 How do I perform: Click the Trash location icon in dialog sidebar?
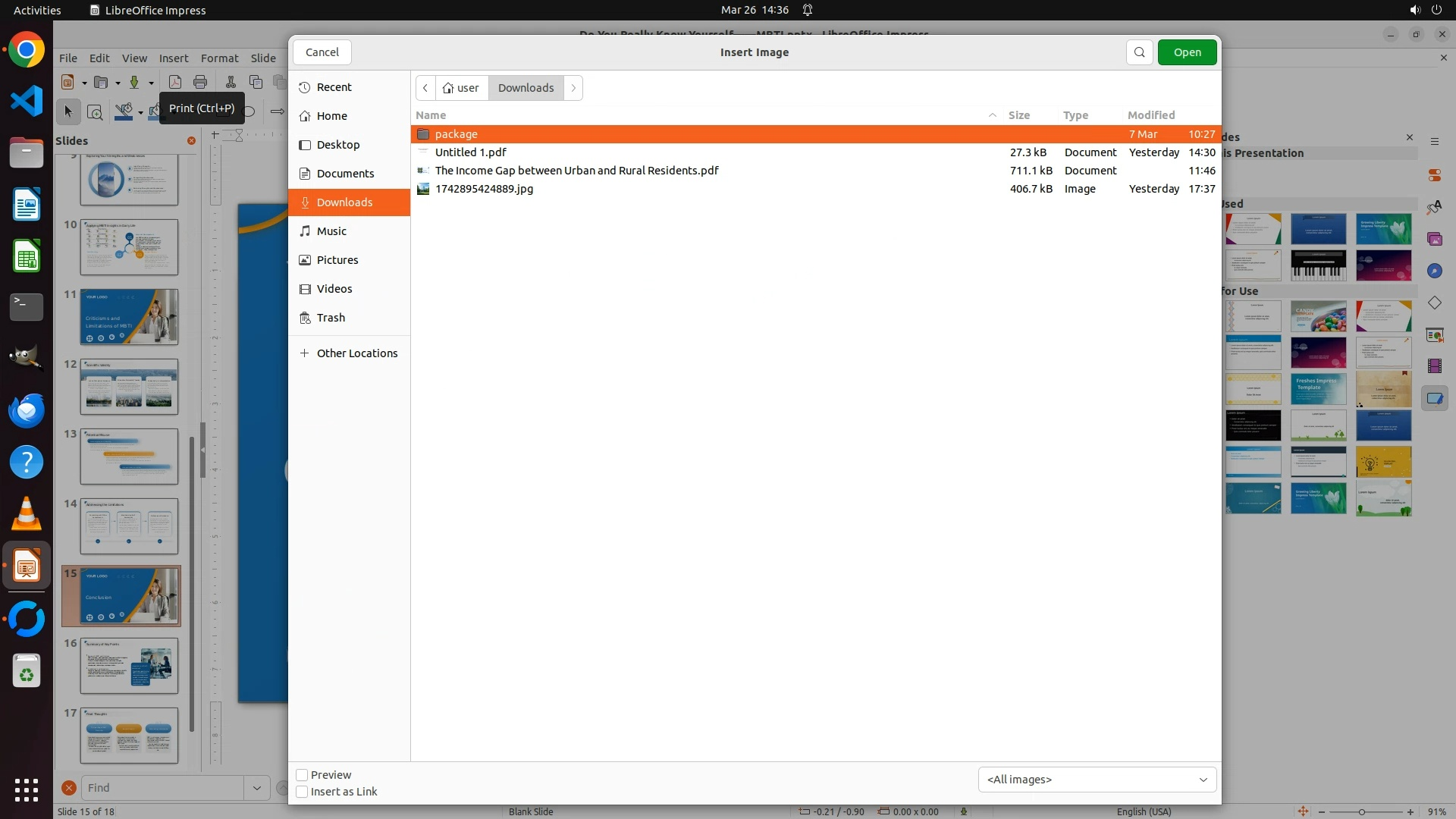305,318
